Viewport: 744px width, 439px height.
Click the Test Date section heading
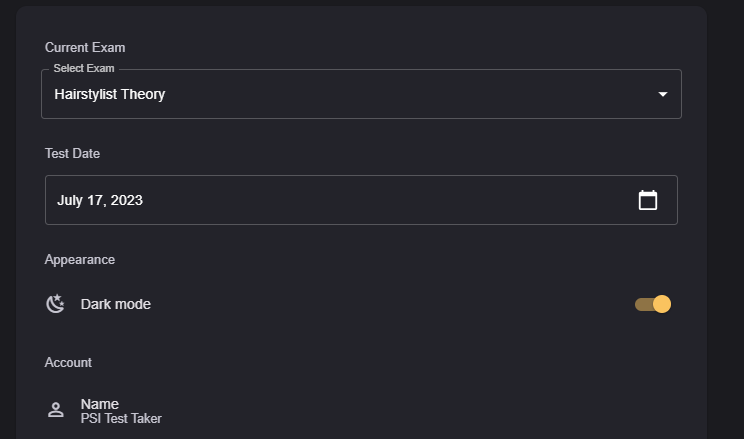pos(72,153)
